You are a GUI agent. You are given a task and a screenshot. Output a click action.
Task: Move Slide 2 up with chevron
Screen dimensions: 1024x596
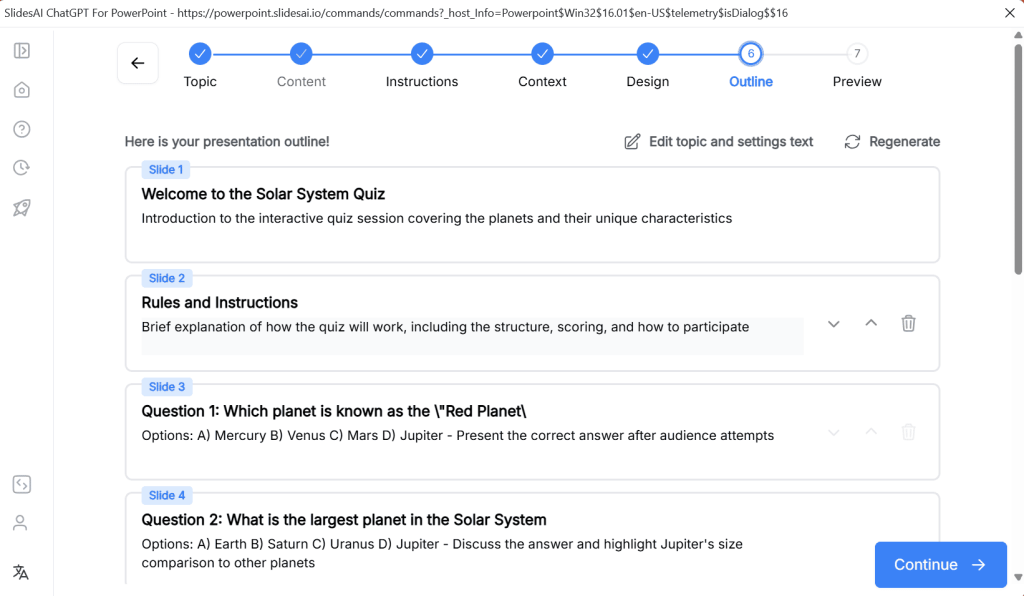[x=871, y=323]
